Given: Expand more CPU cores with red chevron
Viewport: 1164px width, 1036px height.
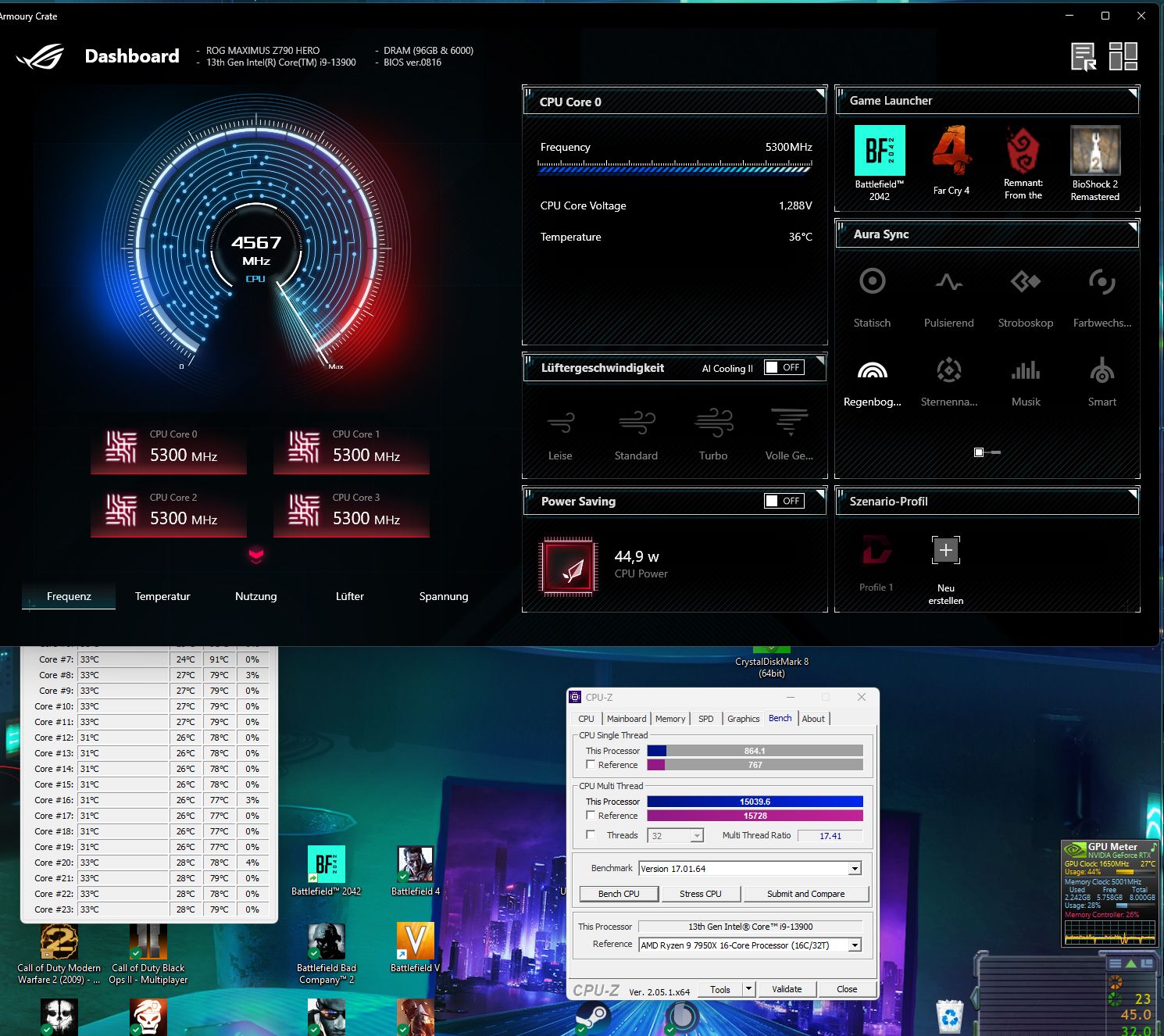Looking at the screenshot, I should pos(256,556).
